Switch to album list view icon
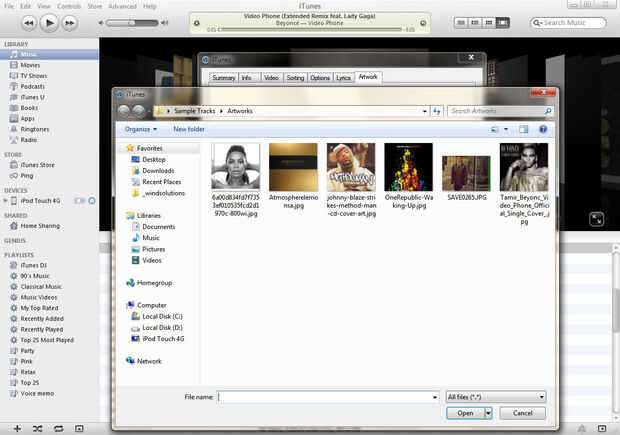Screen dimensions: 620x435 (x=475, y=23)
